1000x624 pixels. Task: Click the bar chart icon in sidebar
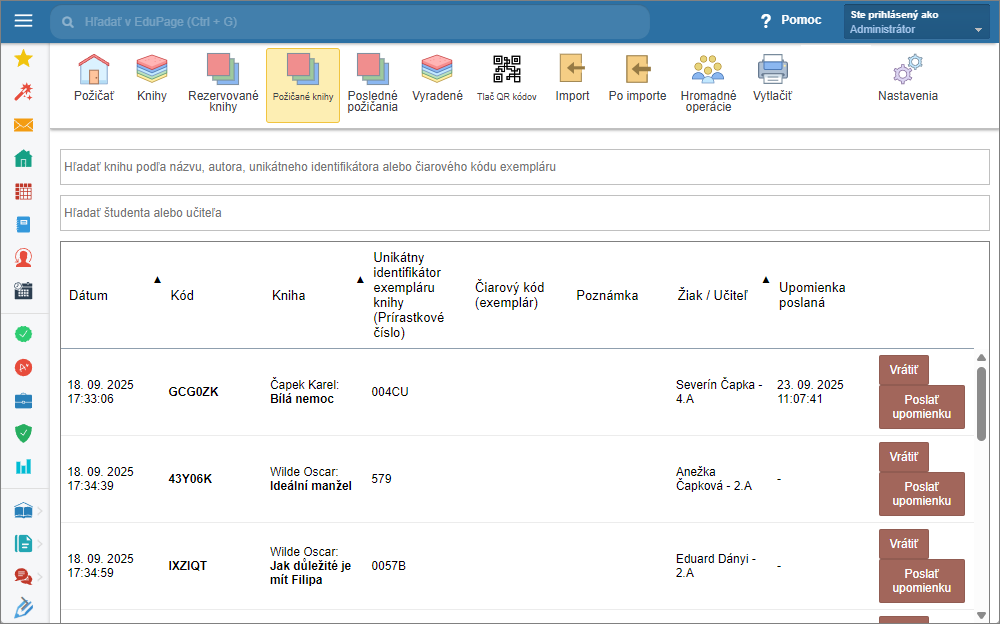pyautogui.click(x=24, y=466)
